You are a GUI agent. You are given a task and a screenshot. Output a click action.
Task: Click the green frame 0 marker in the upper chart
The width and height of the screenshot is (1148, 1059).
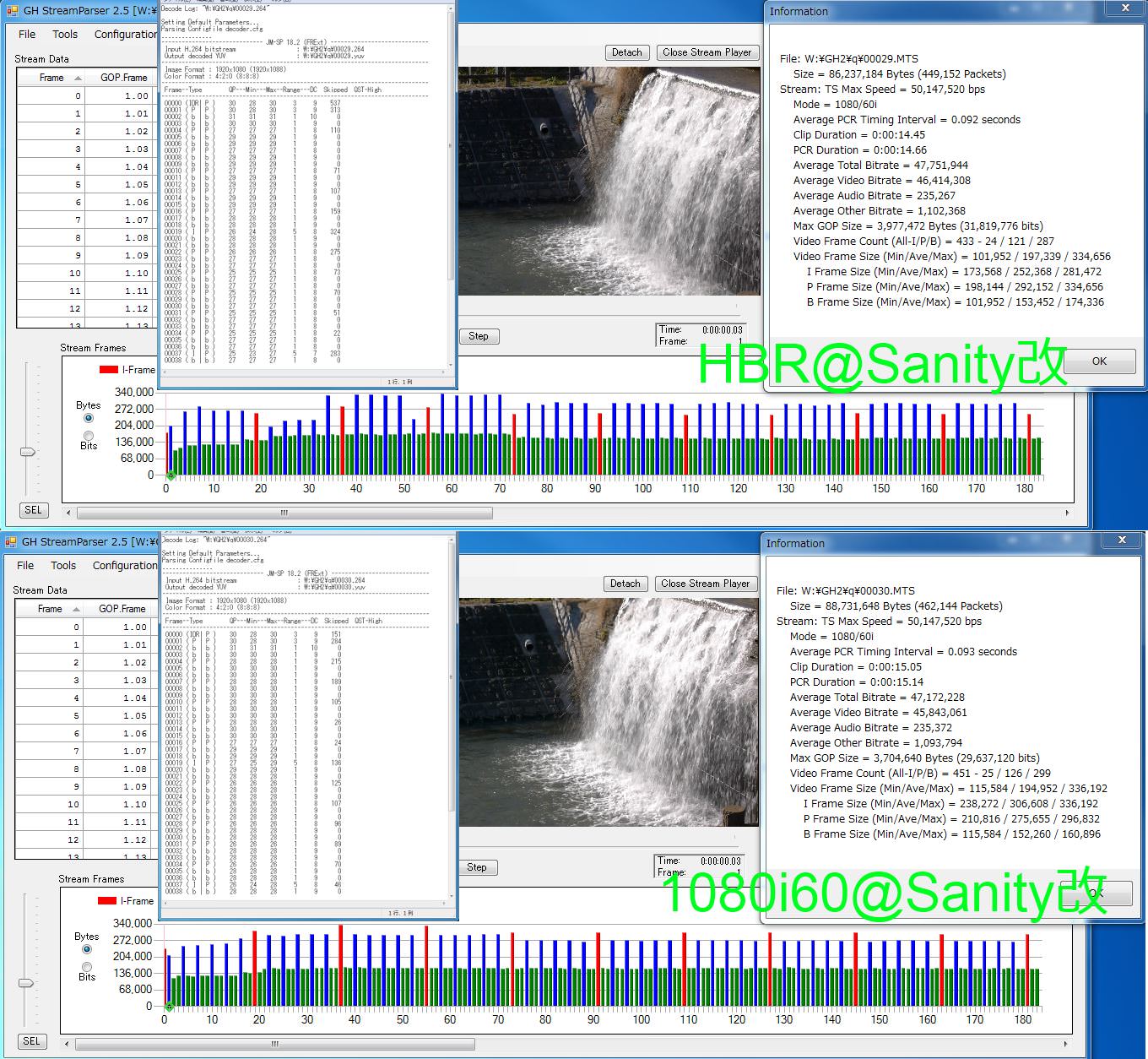point(171,475)
